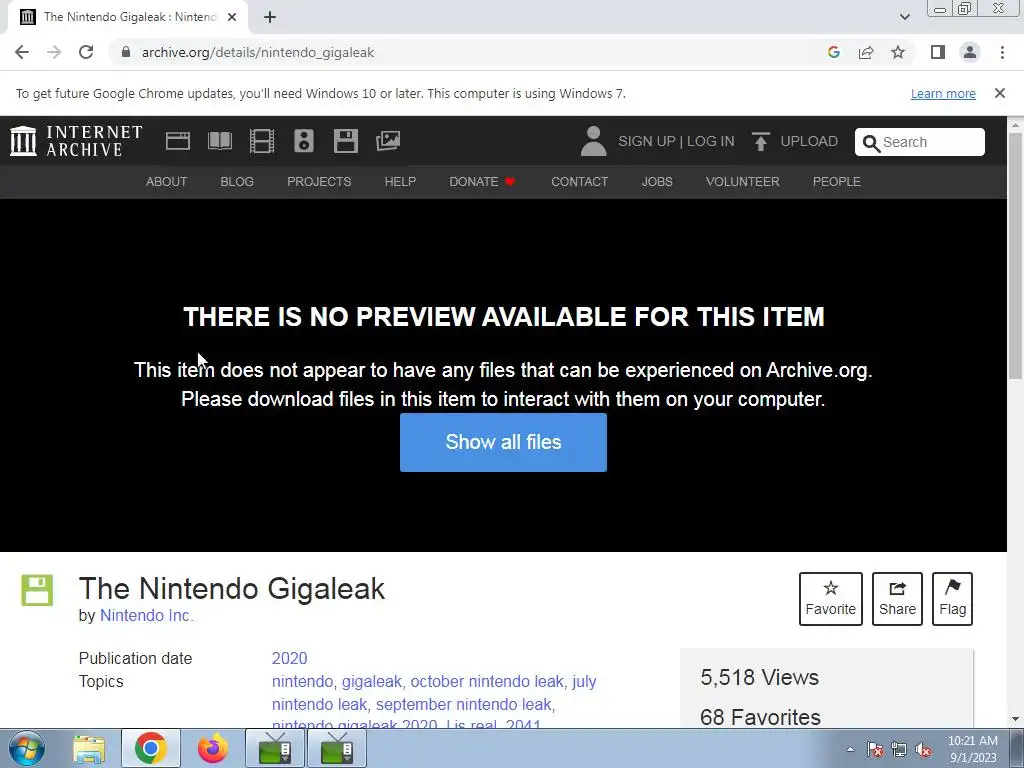
Task: Click the green floppy software item icon
Action: [37, 590]
